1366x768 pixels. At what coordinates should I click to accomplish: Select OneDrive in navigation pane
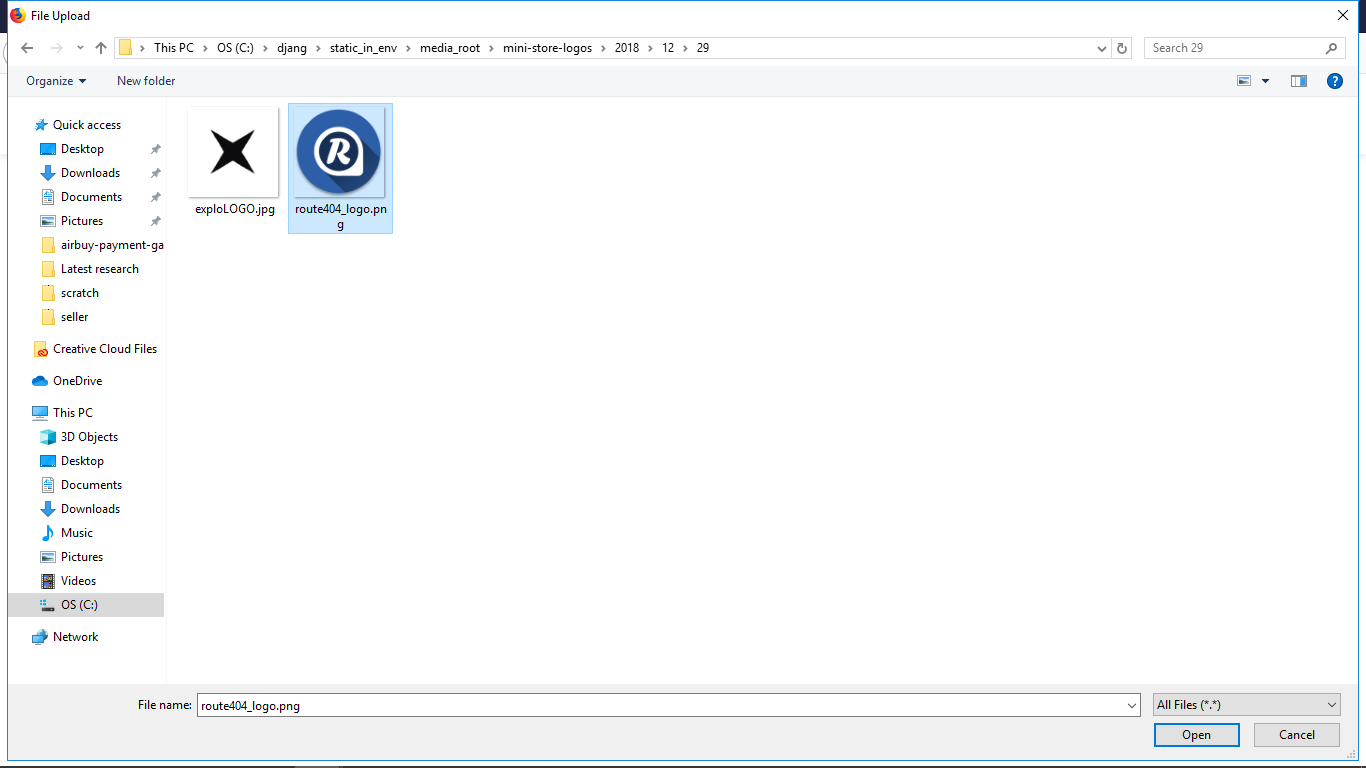click(x=77, y=381)
